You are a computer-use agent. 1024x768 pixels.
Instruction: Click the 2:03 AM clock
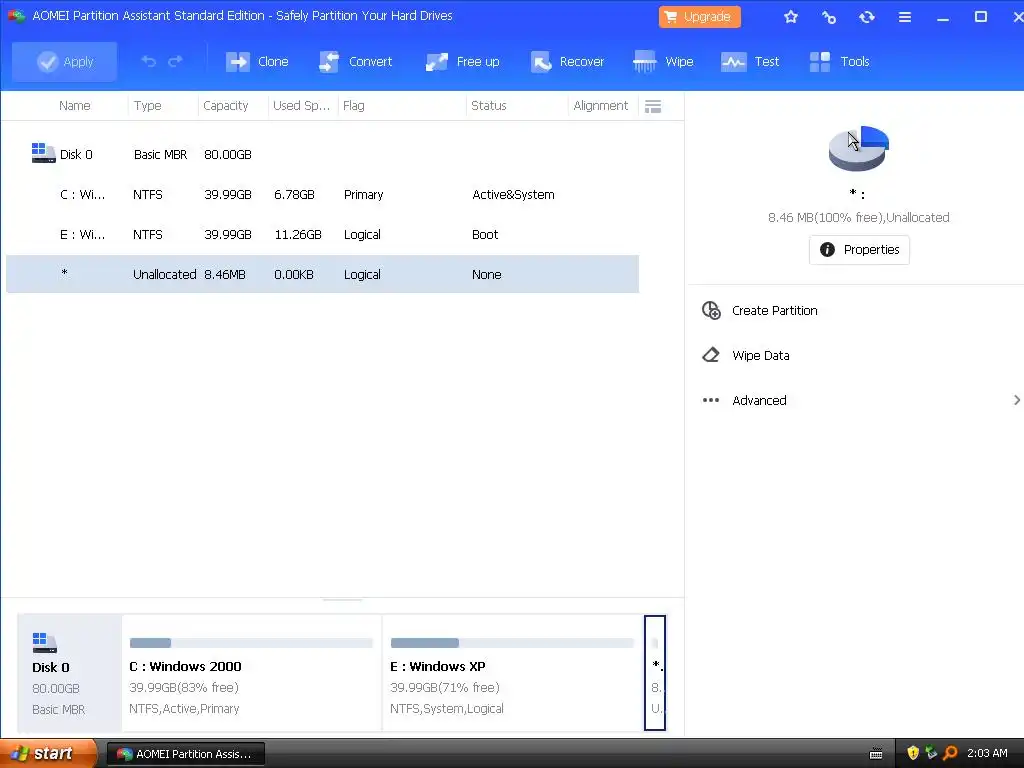point(987,753)
